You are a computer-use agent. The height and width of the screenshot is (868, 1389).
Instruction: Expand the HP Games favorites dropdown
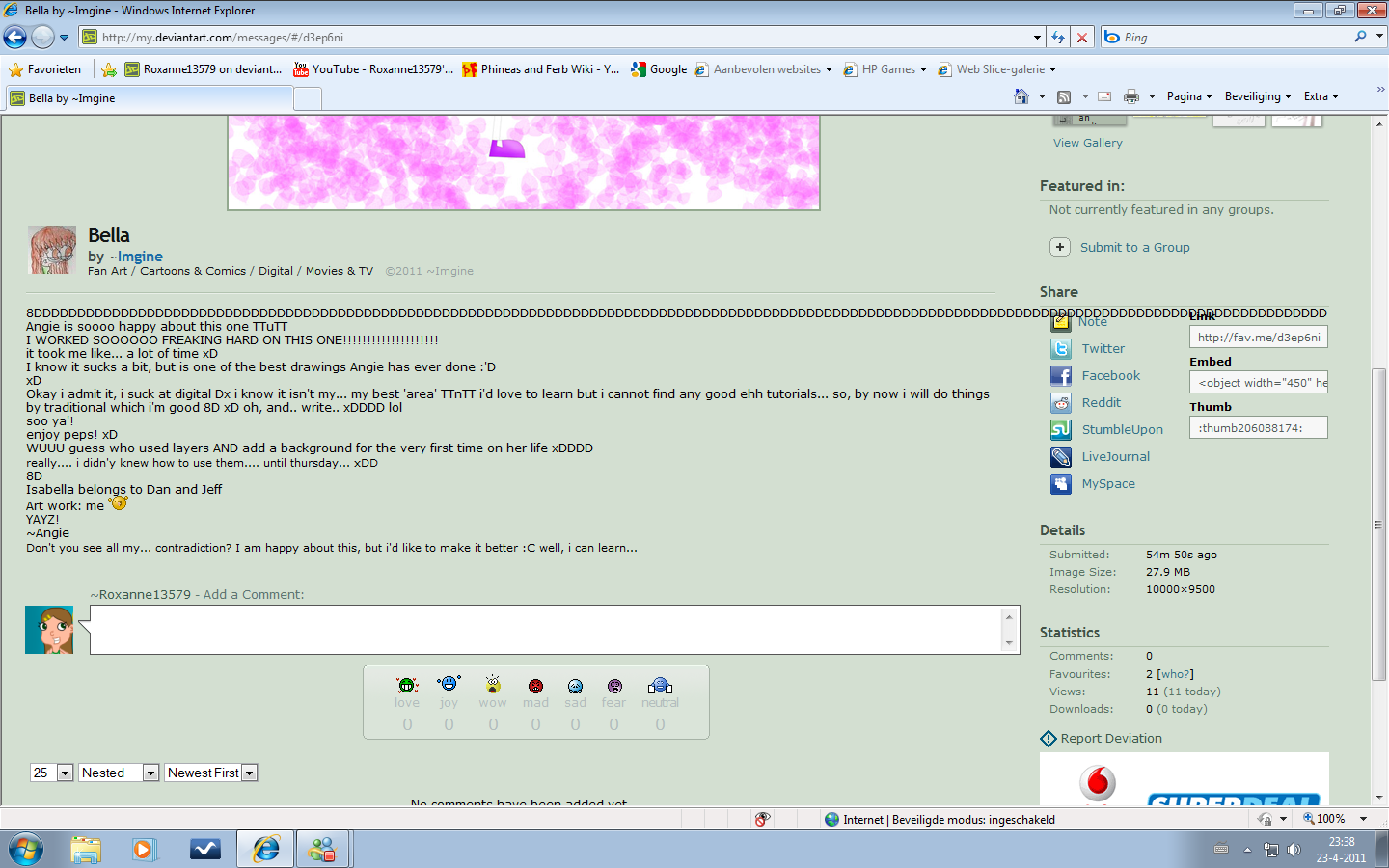pos(923,69)
